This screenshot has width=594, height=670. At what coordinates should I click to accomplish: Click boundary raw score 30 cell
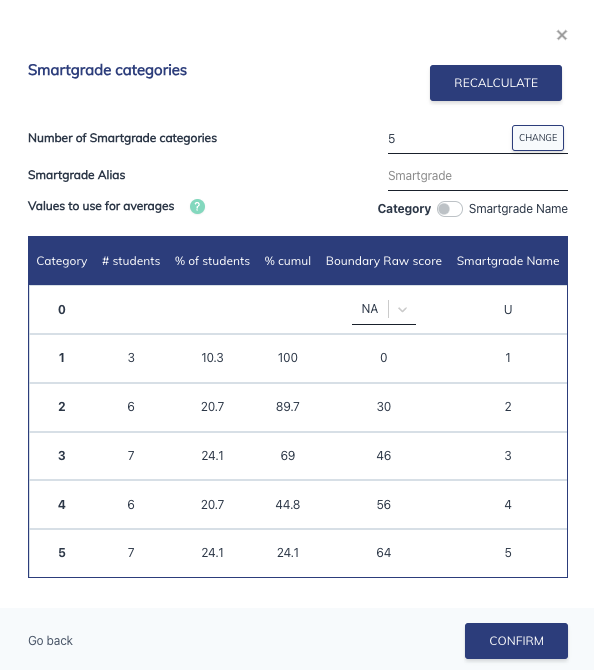384,406
